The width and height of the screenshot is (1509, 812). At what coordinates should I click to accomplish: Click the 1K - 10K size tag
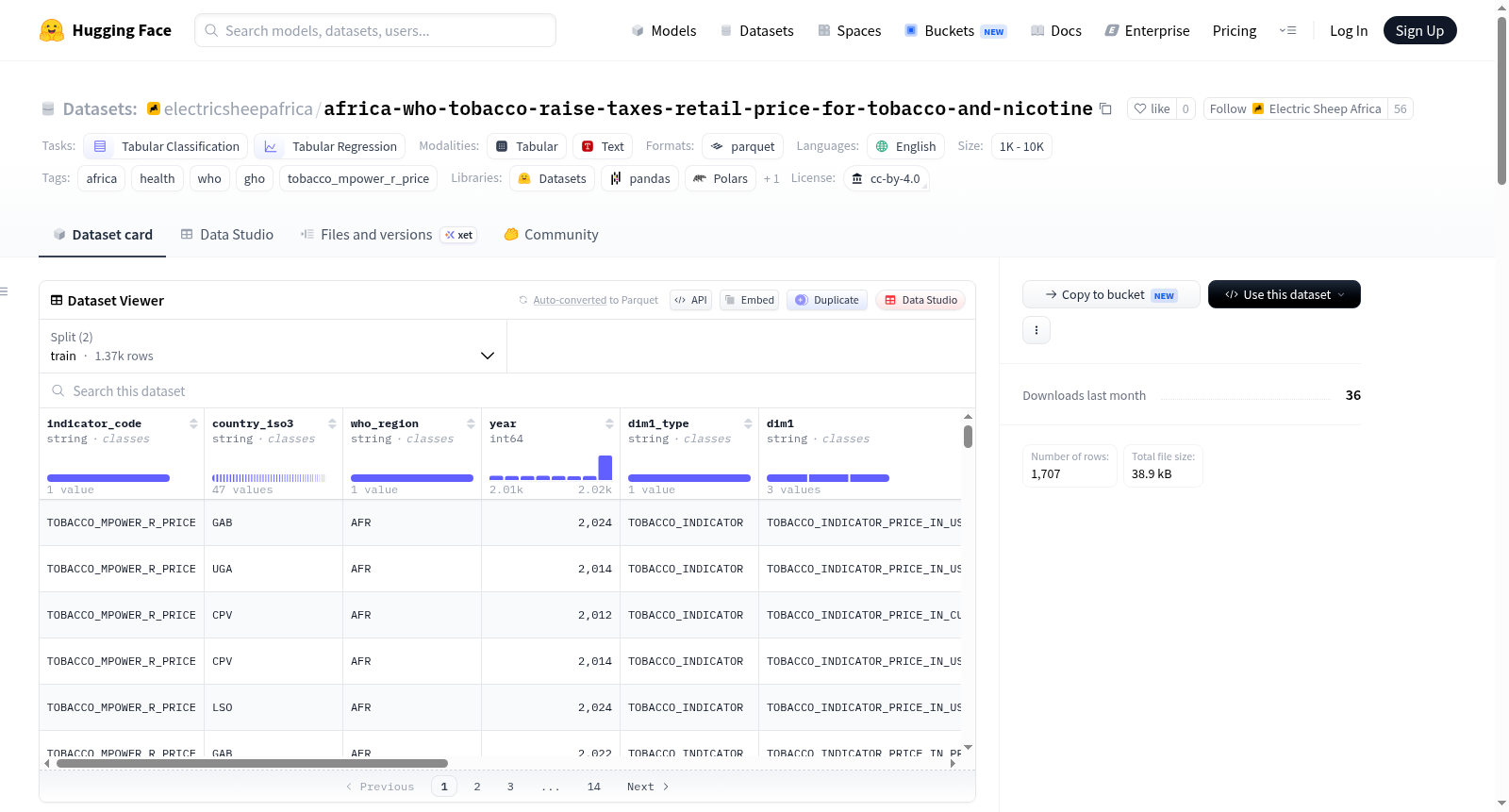(1021, 146)
